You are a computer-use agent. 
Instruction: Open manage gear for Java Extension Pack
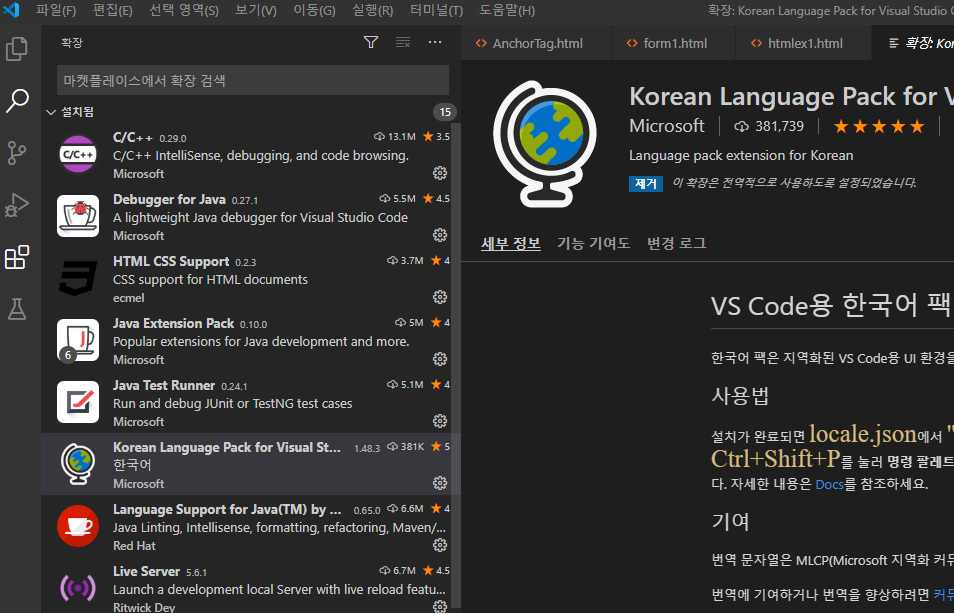440,359
